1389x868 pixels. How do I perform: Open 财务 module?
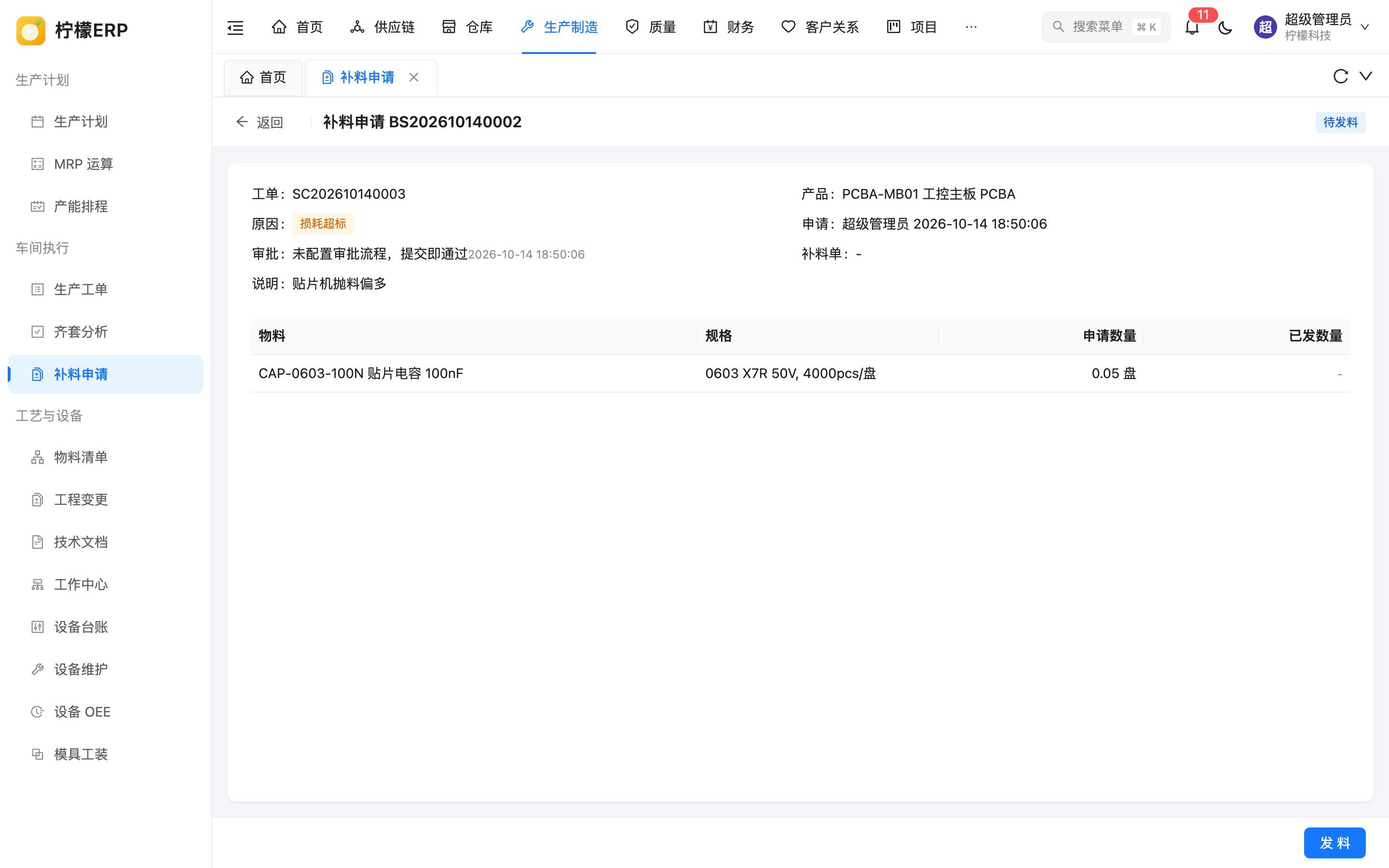[x=728, y=27]
